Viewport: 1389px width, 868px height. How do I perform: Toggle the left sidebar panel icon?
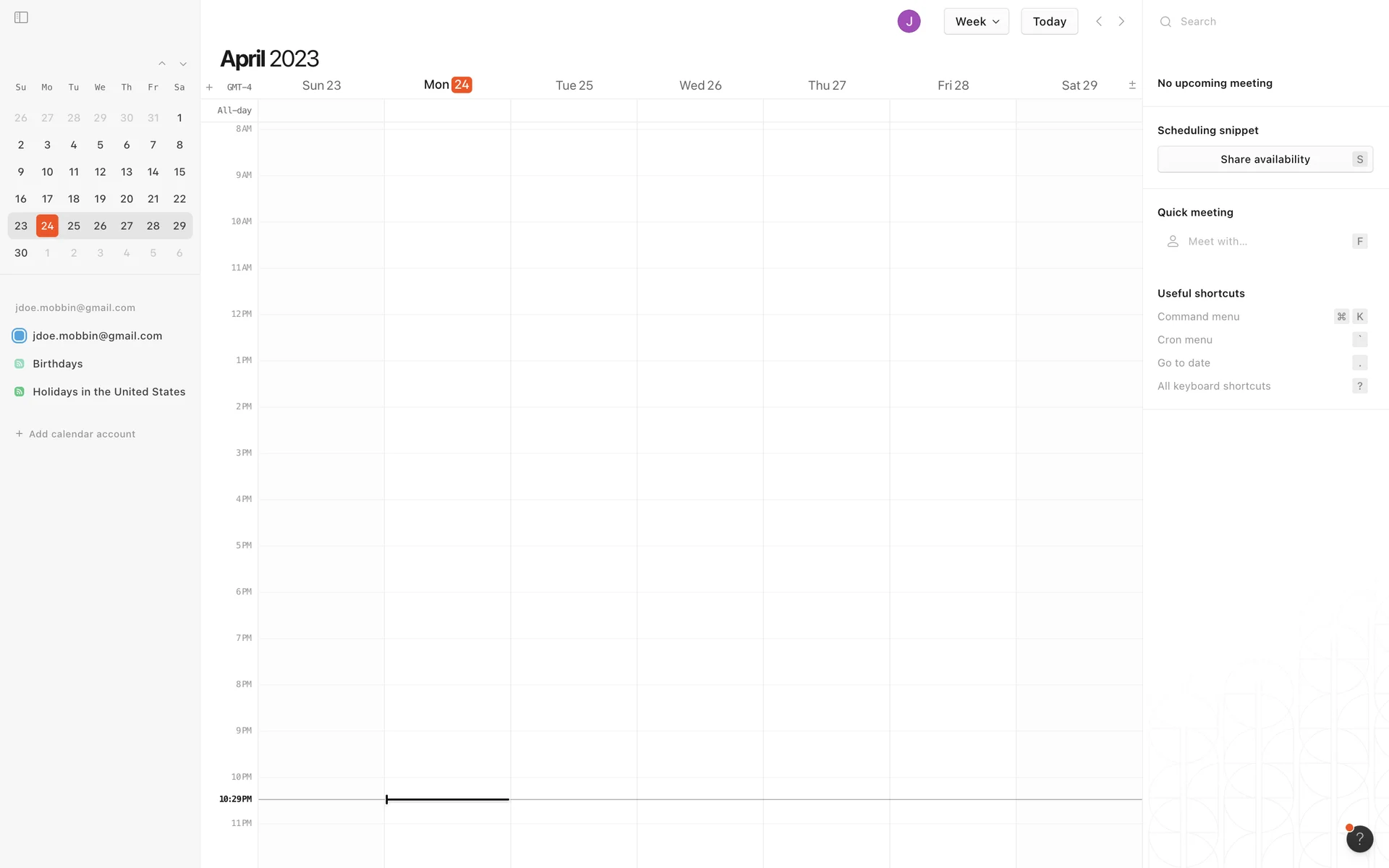point(21,17)
